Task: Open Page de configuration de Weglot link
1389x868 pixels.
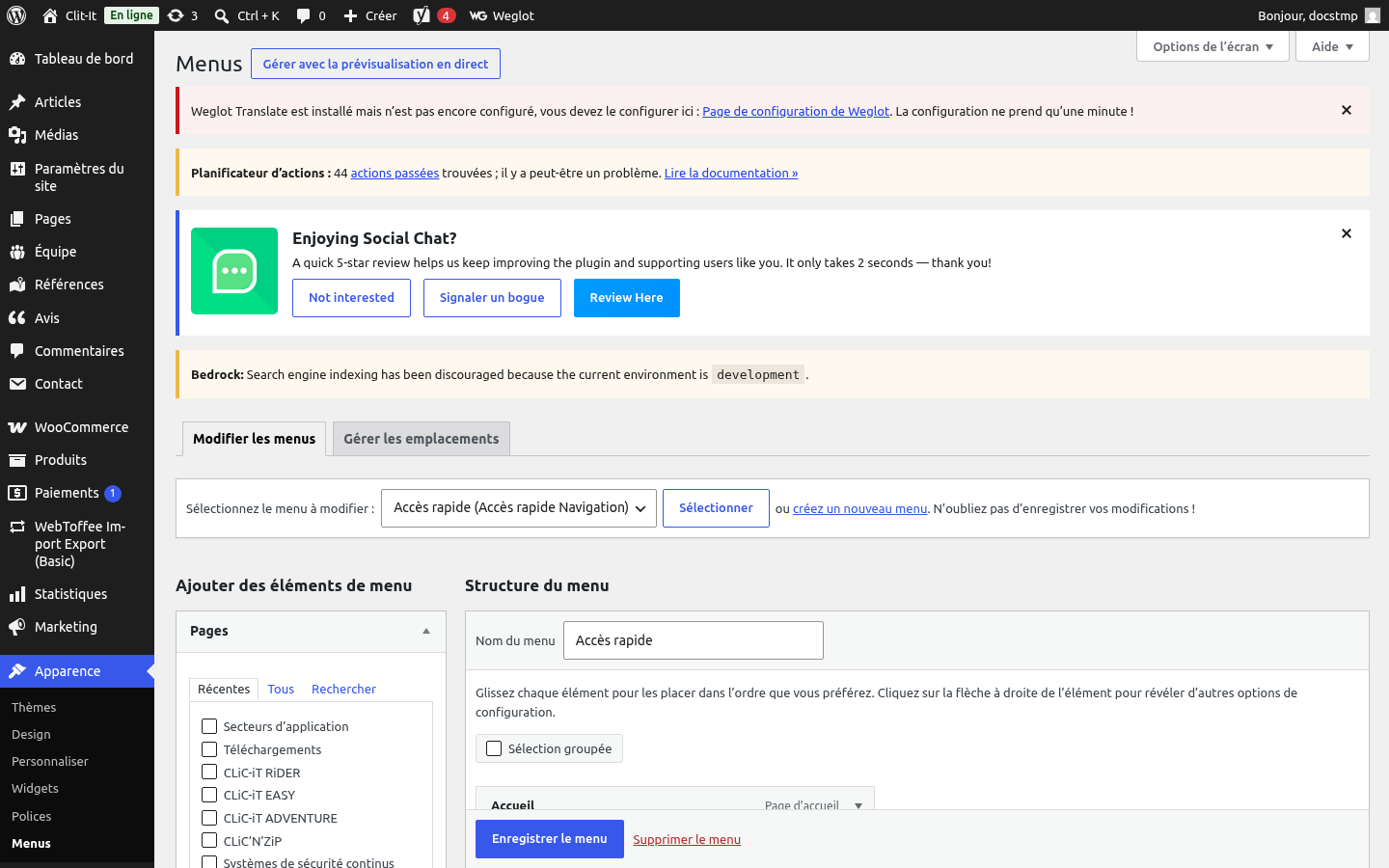Action: 796,111
